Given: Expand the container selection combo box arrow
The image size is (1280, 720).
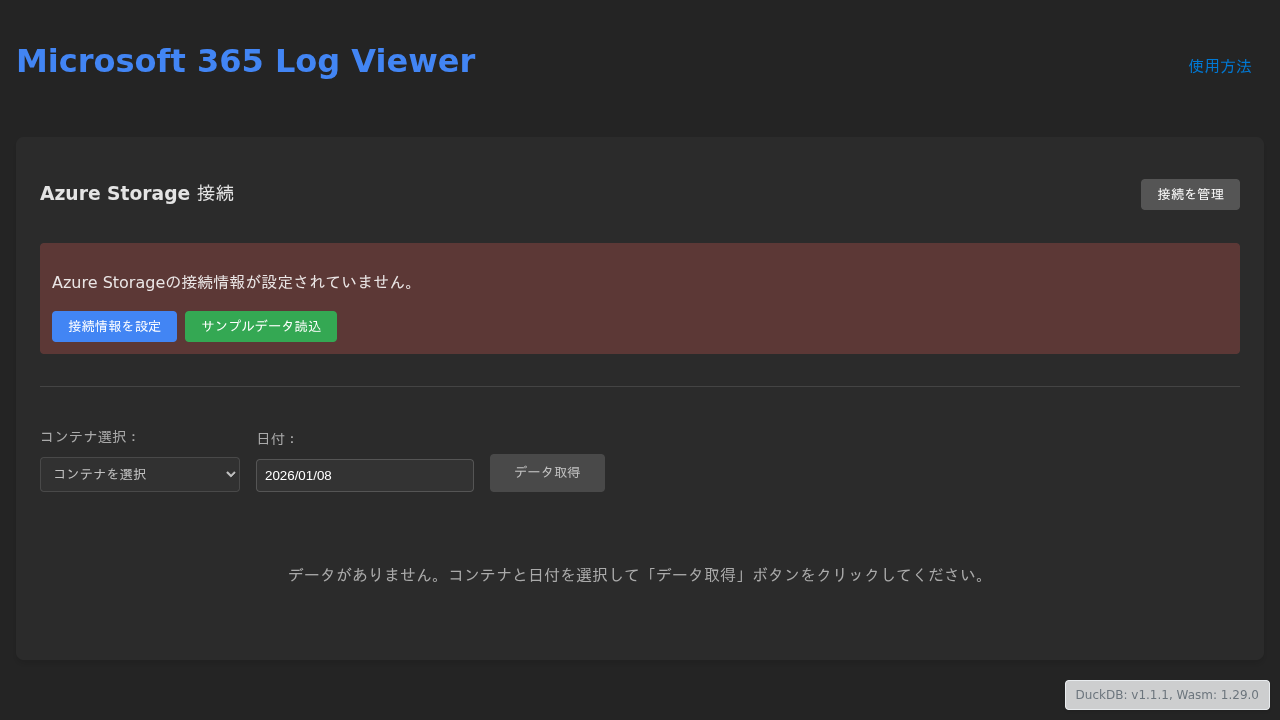Looking at the screenshot, I should (228, 474).
